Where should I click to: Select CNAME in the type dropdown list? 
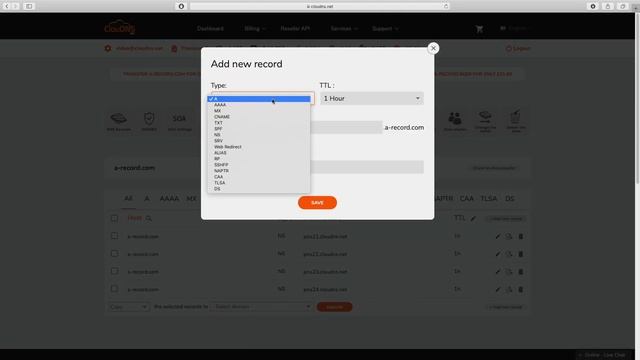click(x=259, y=117)
